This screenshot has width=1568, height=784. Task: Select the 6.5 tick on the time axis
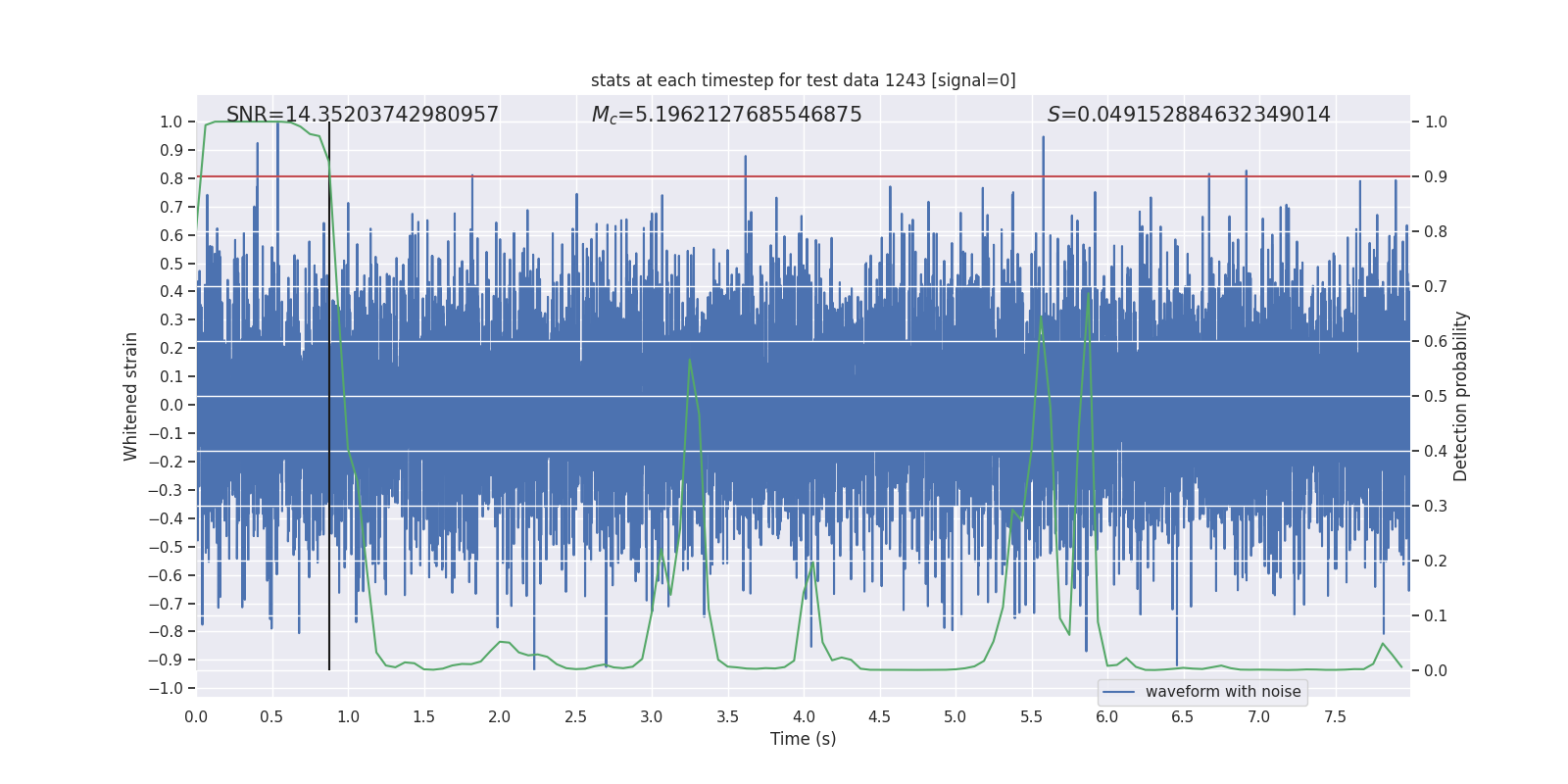(1183, 716)
